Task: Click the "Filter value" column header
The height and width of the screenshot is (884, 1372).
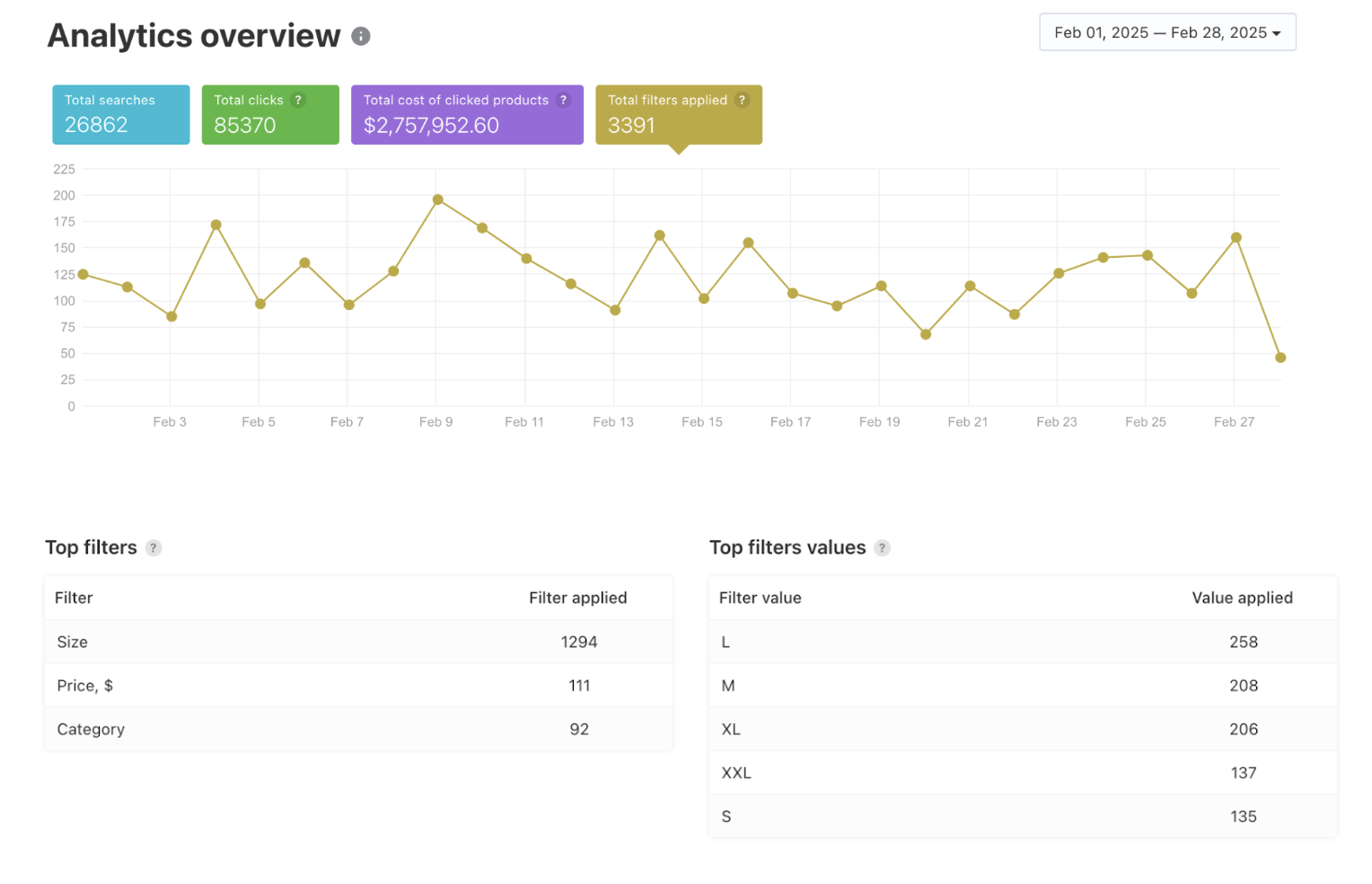Action: (x=761, y=598)
